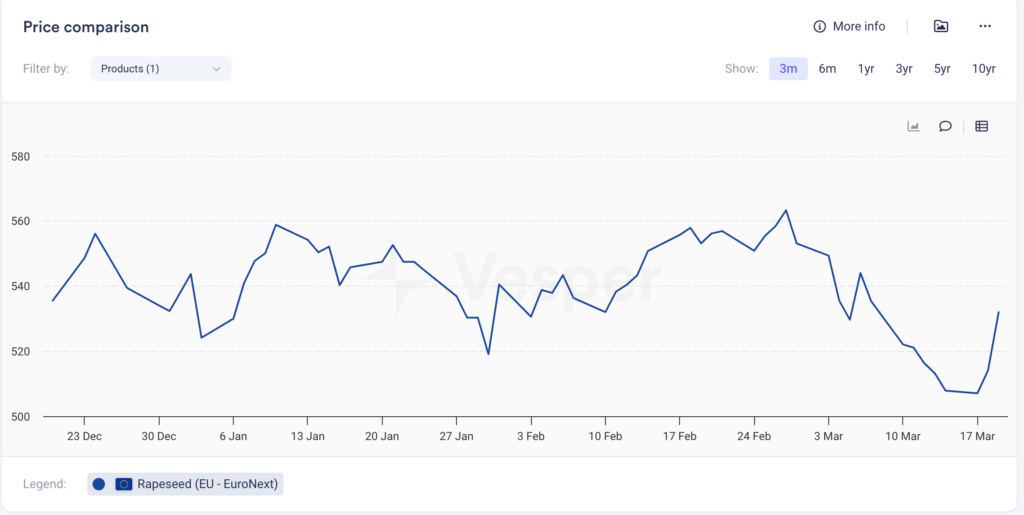This screenshot has width=1024, height=515.
Task: Click the chevron arrow on Products filter
Action: coord(216,69)
